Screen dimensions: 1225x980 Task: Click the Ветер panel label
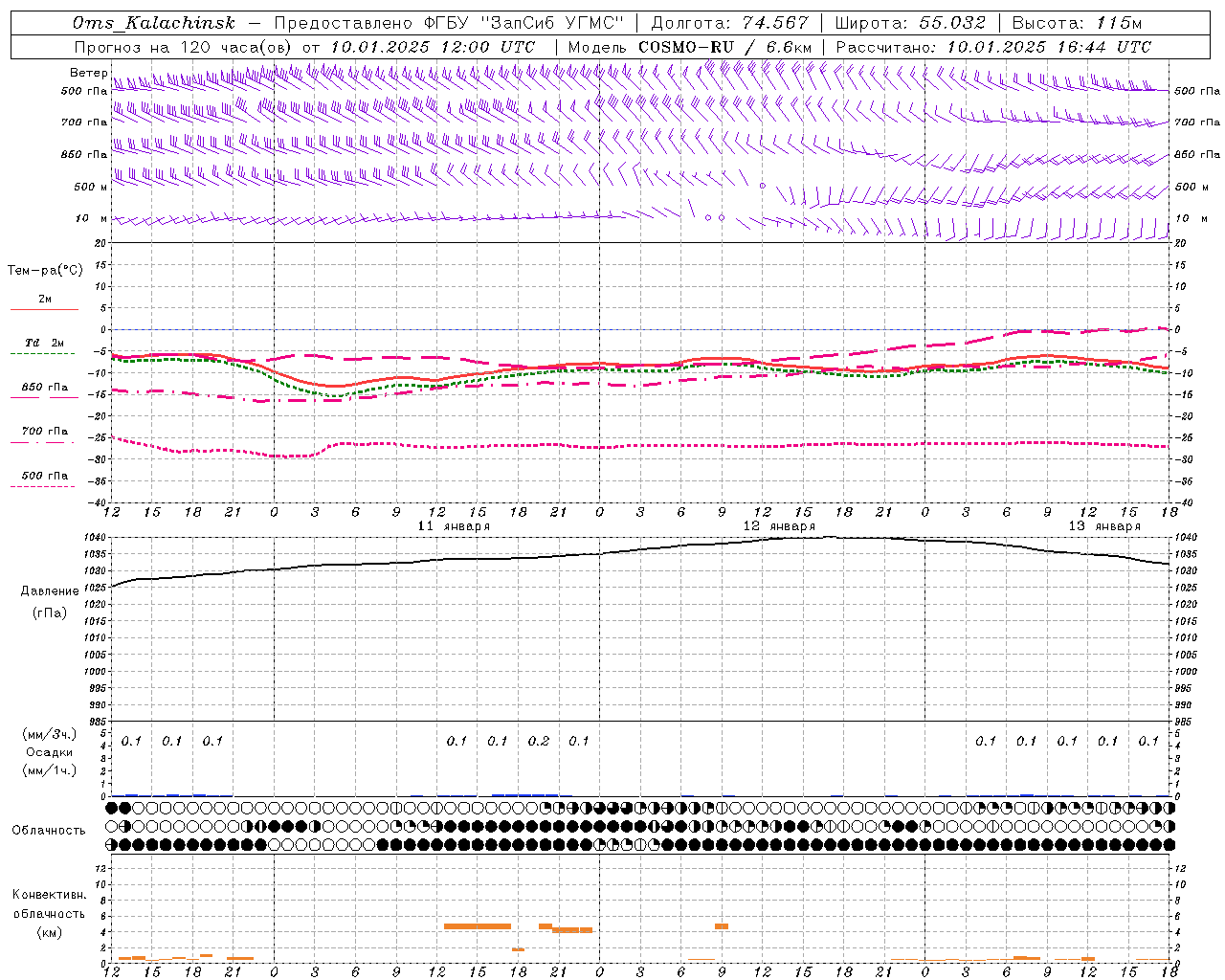(x=89, y=73)
